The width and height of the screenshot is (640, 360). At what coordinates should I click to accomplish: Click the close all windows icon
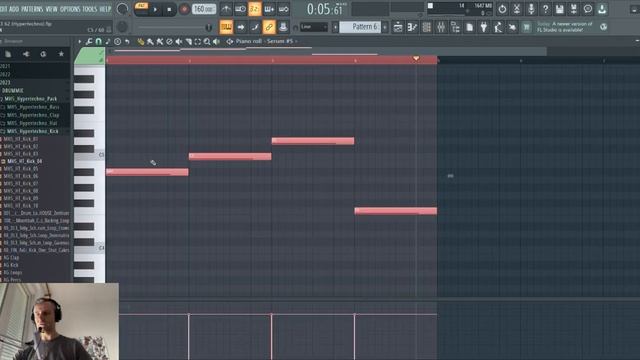[x=512, y=27]
